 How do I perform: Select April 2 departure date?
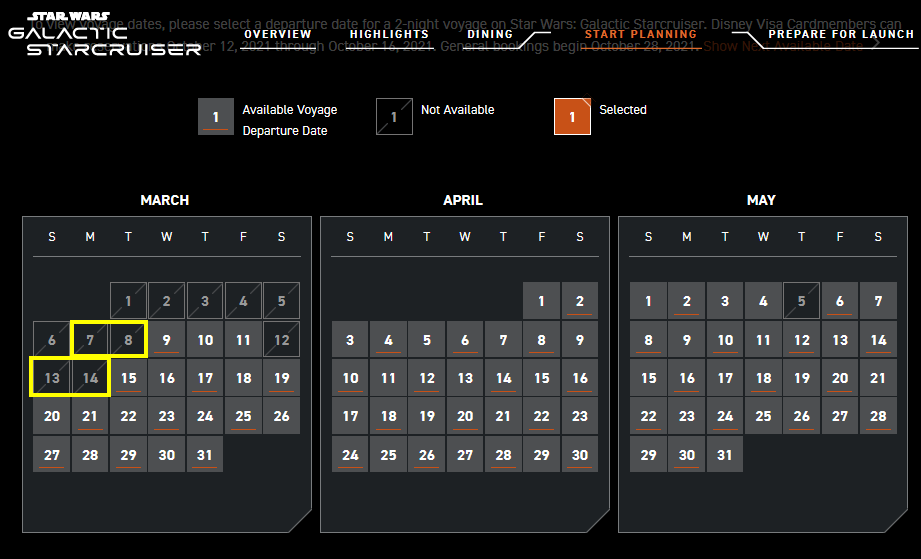pos(580,301)
